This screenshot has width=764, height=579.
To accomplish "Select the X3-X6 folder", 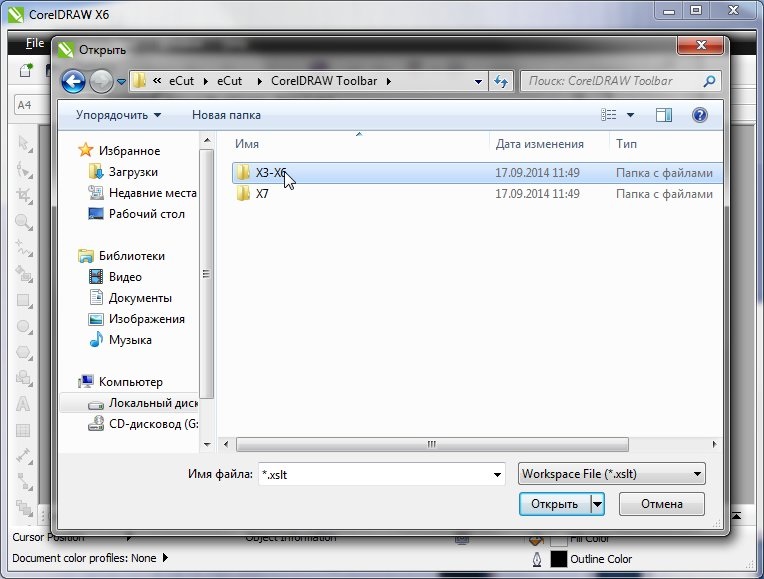I will tap(270, 173).
